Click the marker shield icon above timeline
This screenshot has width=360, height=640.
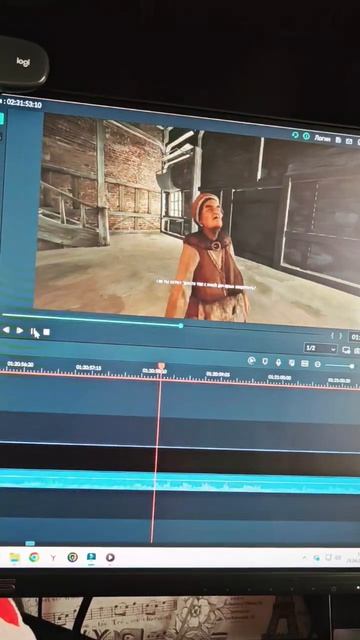[265, 361]
